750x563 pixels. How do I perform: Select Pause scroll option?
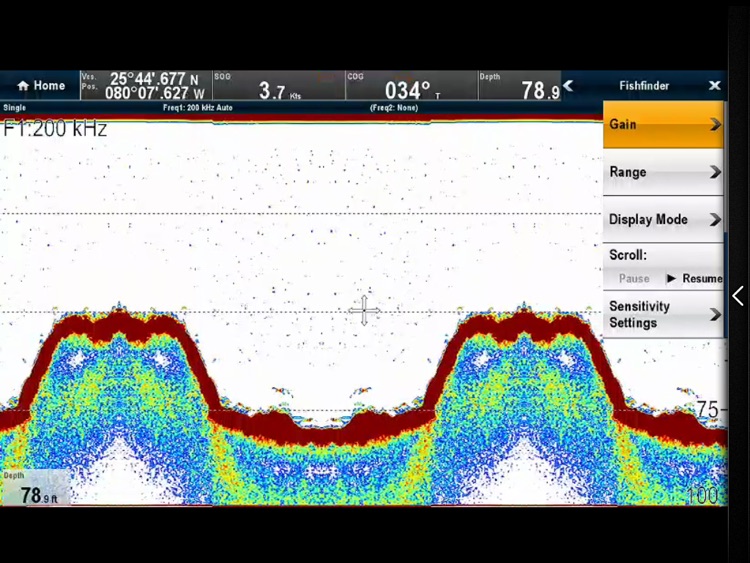[x=634, y=279]
